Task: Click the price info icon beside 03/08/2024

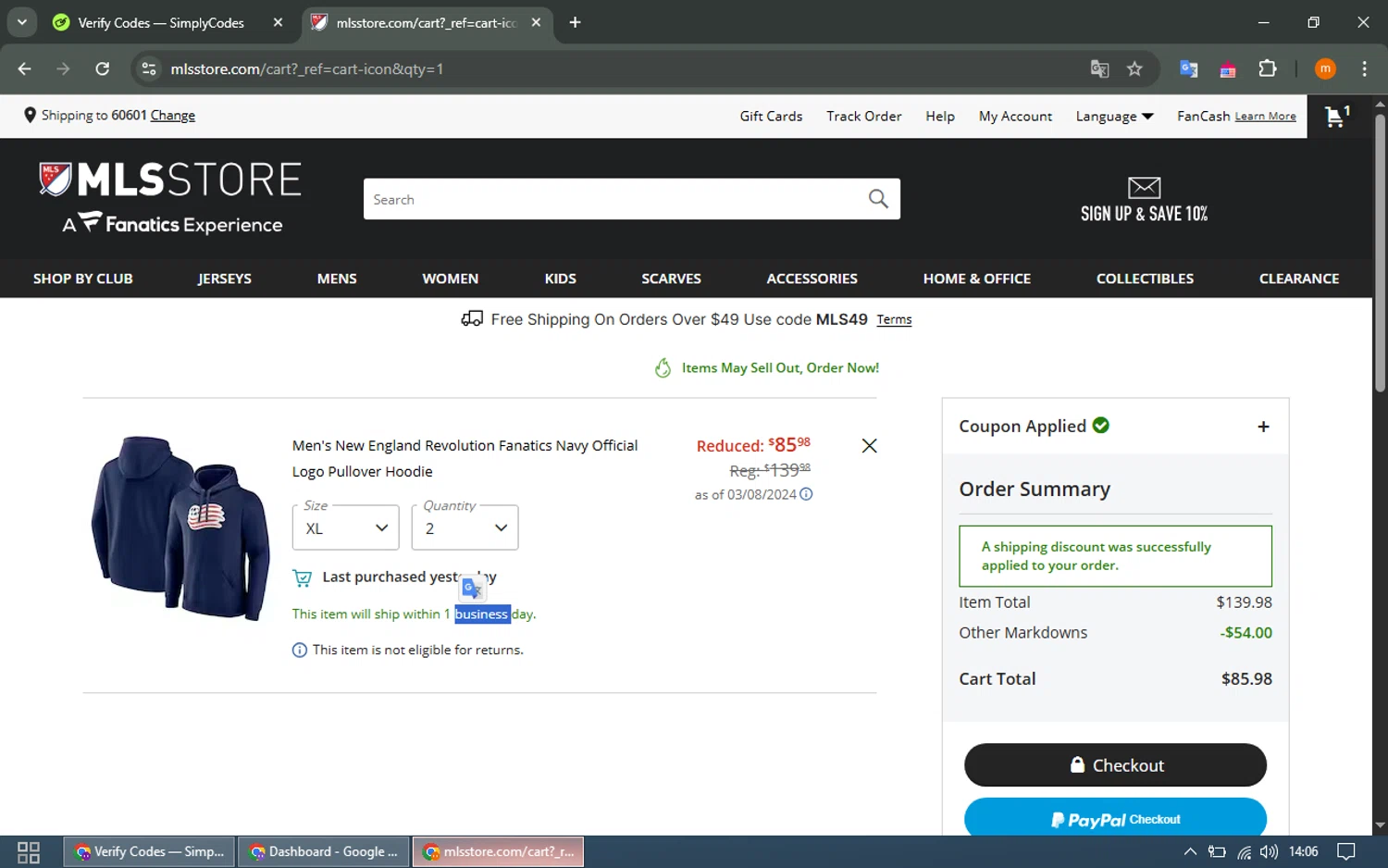Action: (x=806, y=494)
